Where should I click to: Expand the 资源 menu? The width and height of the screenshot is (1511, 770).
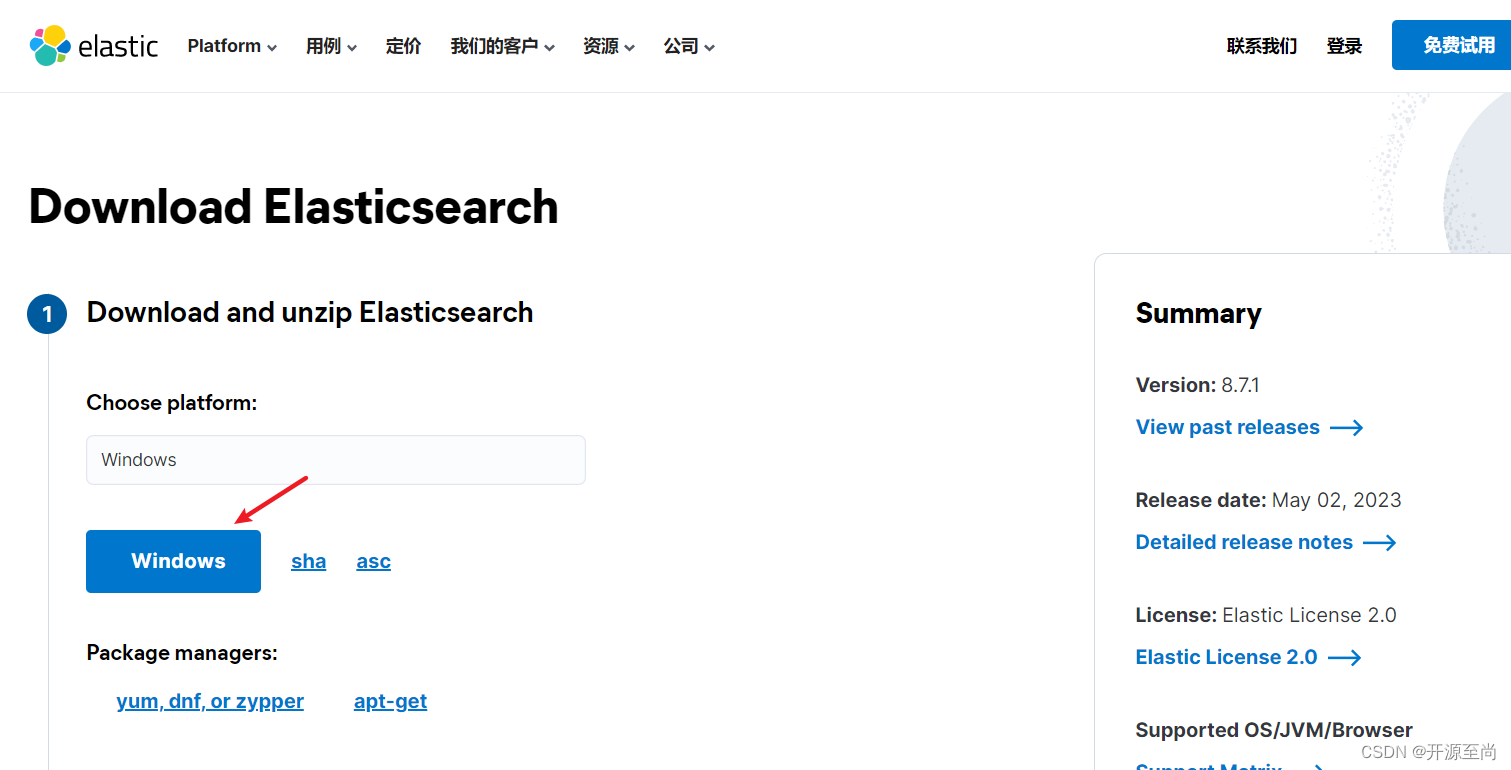pos(609,46)
